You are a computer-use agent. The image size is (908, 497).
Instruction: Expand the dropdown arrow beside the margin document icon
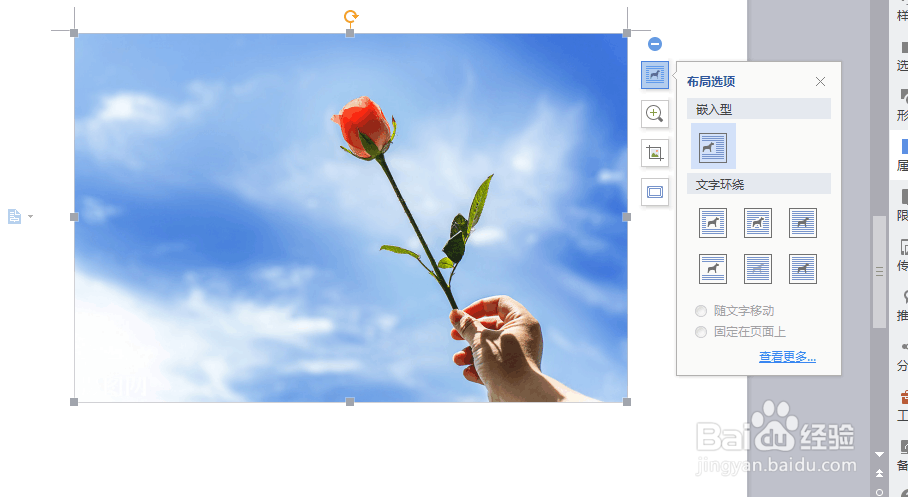31,217
